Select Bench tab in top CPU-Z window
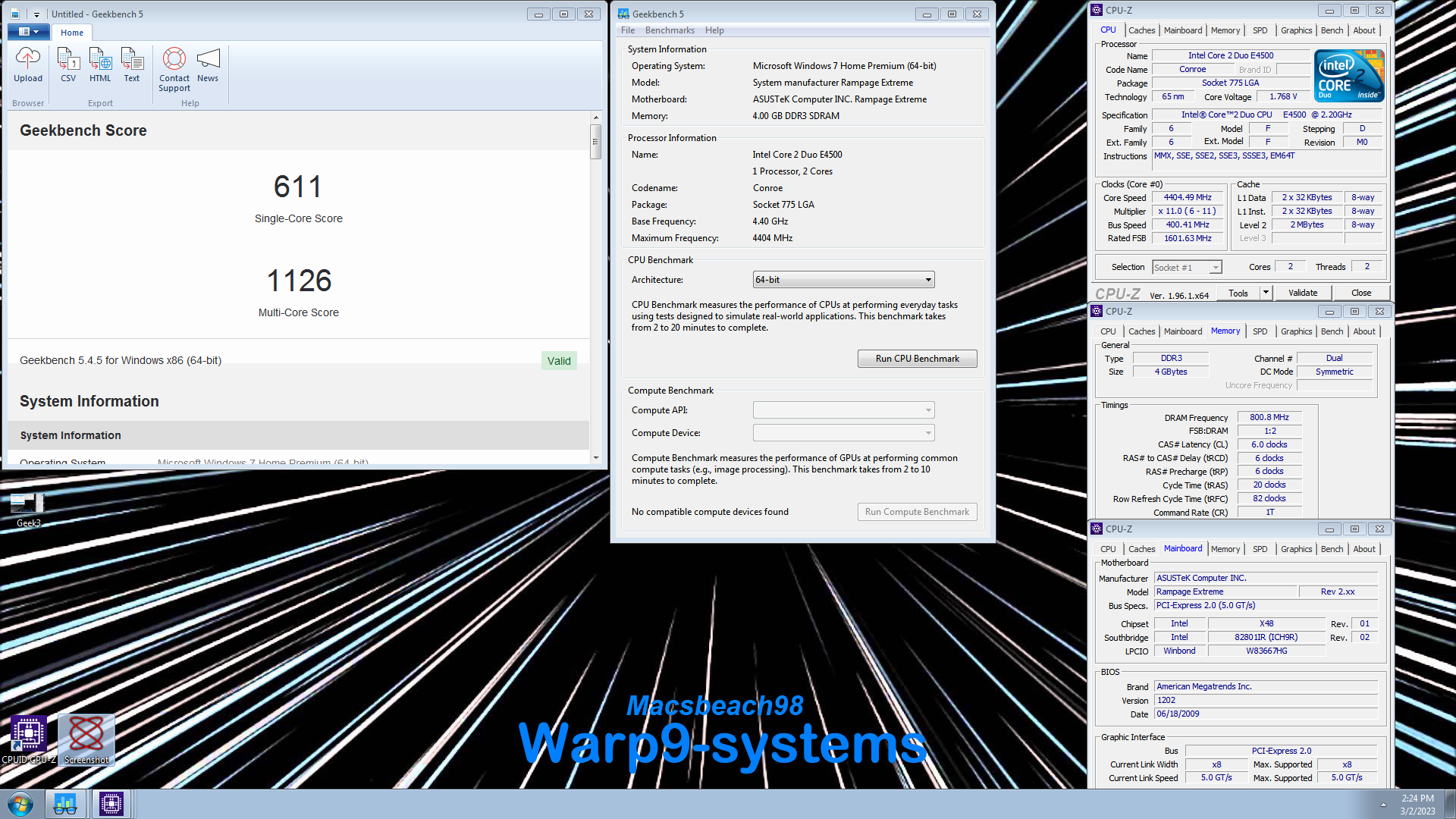The height and width of the screenshot is (819, 1456). [1332, 30]
